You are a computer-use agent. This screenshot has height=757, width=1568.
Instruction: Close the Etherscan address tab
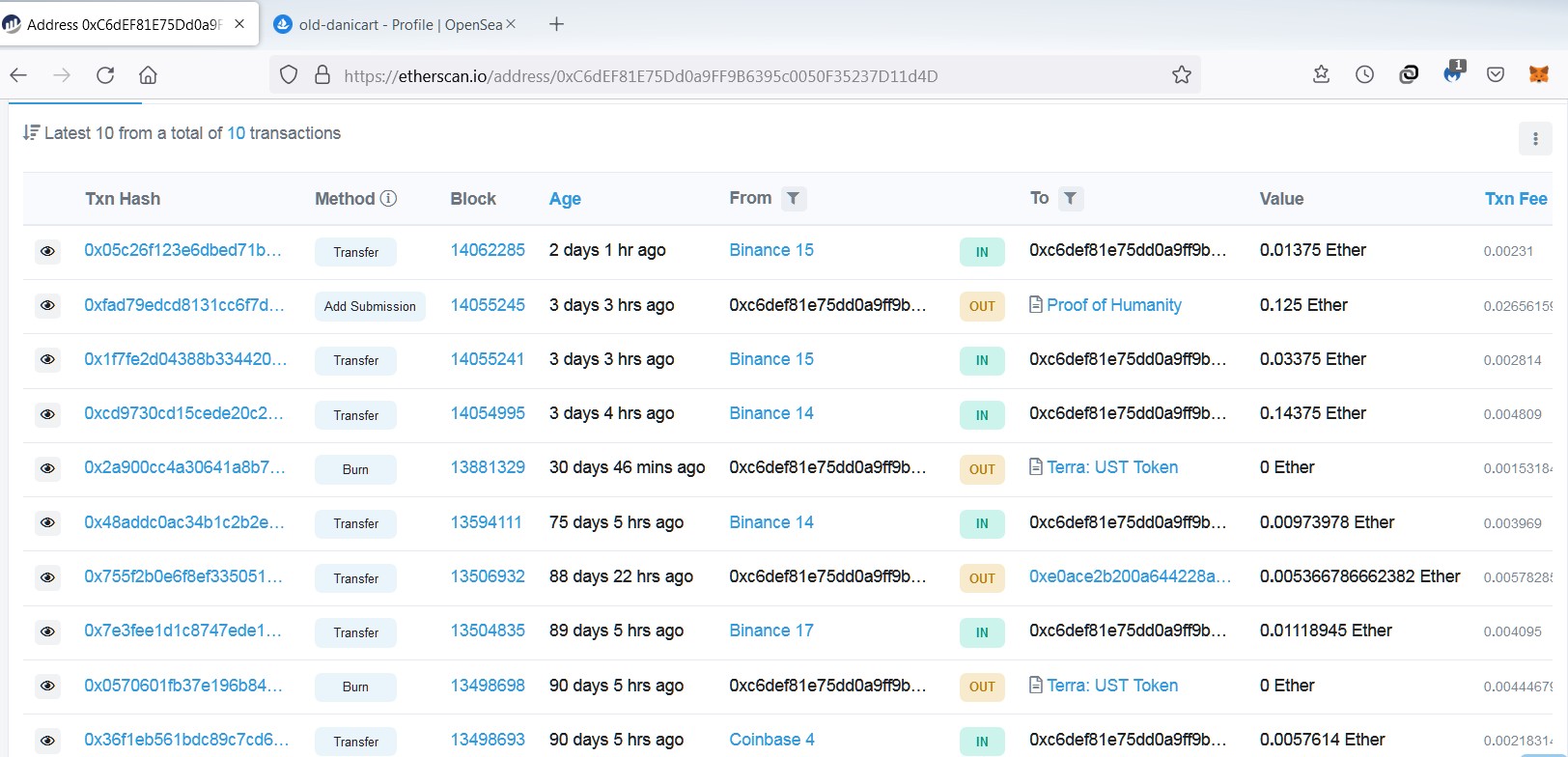click(239, 24)
